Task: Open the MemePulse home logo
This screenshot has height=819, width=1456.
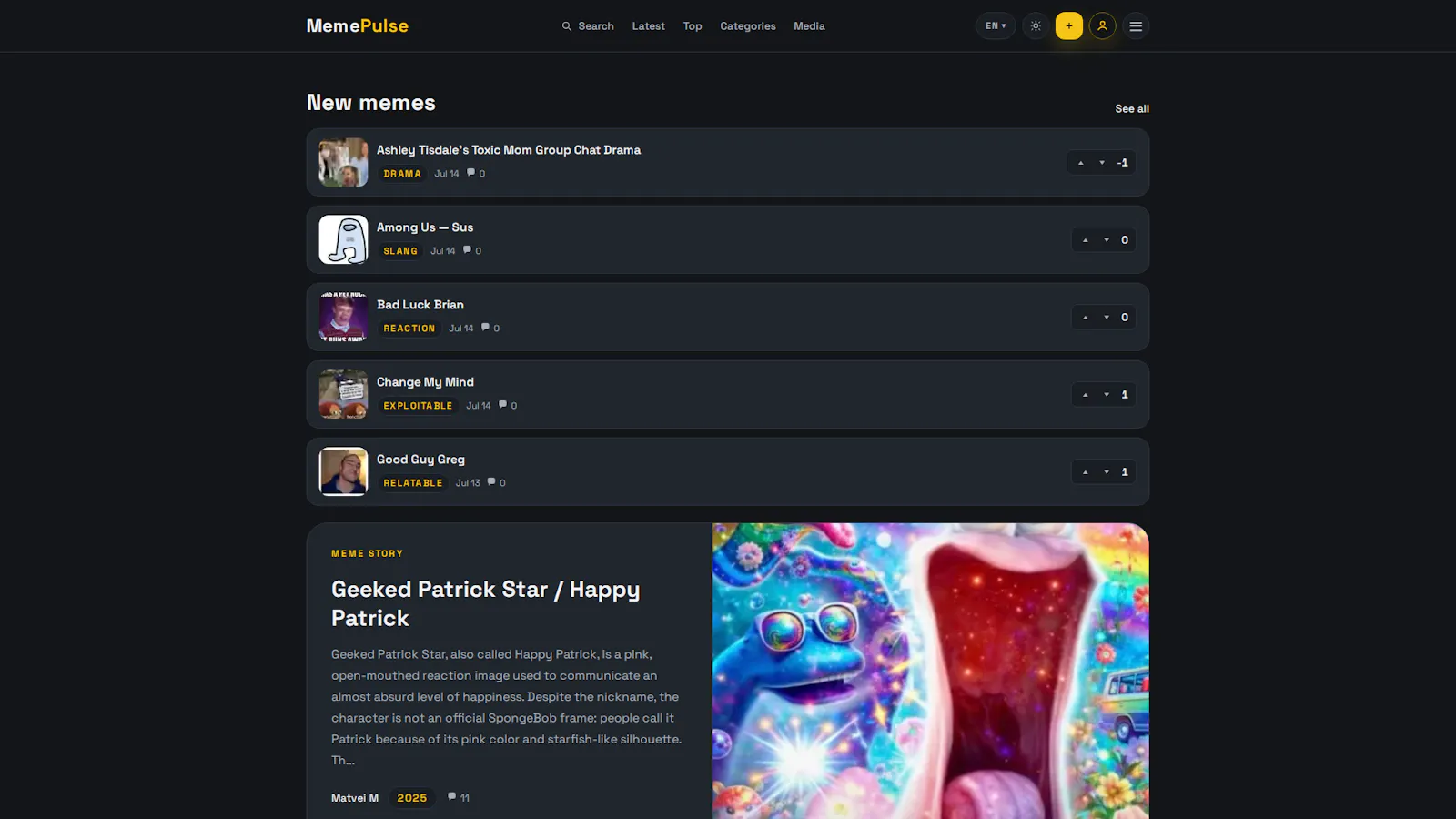Action: pos(357,26)
